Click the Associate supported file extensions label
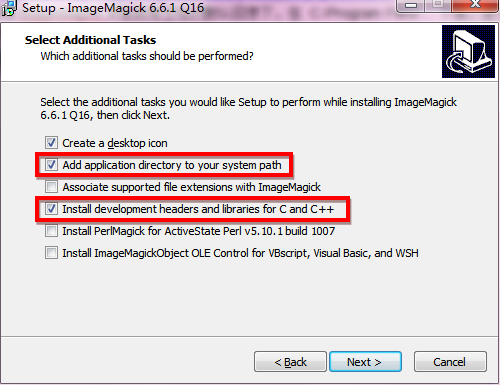The image size is (500, 385). tap(192, 187)
